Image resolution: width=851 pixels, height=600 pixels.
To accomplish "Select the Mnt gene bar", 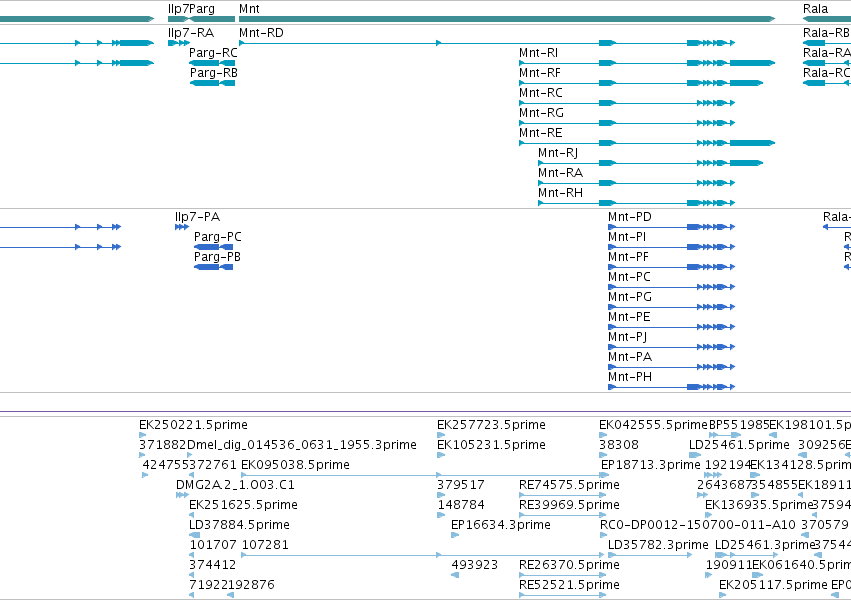I will pos(507,19).
